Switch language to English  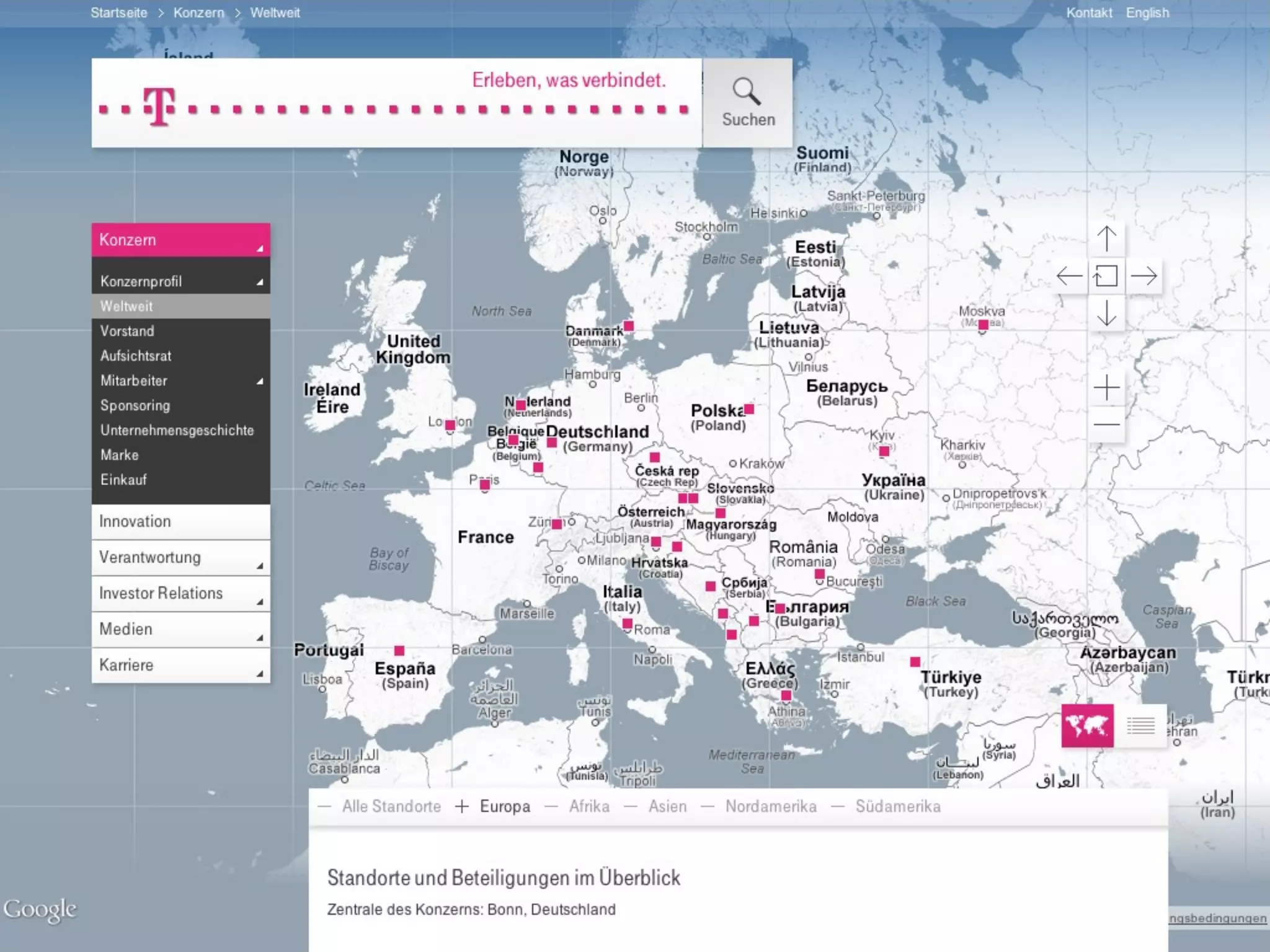coord(1147,12)
